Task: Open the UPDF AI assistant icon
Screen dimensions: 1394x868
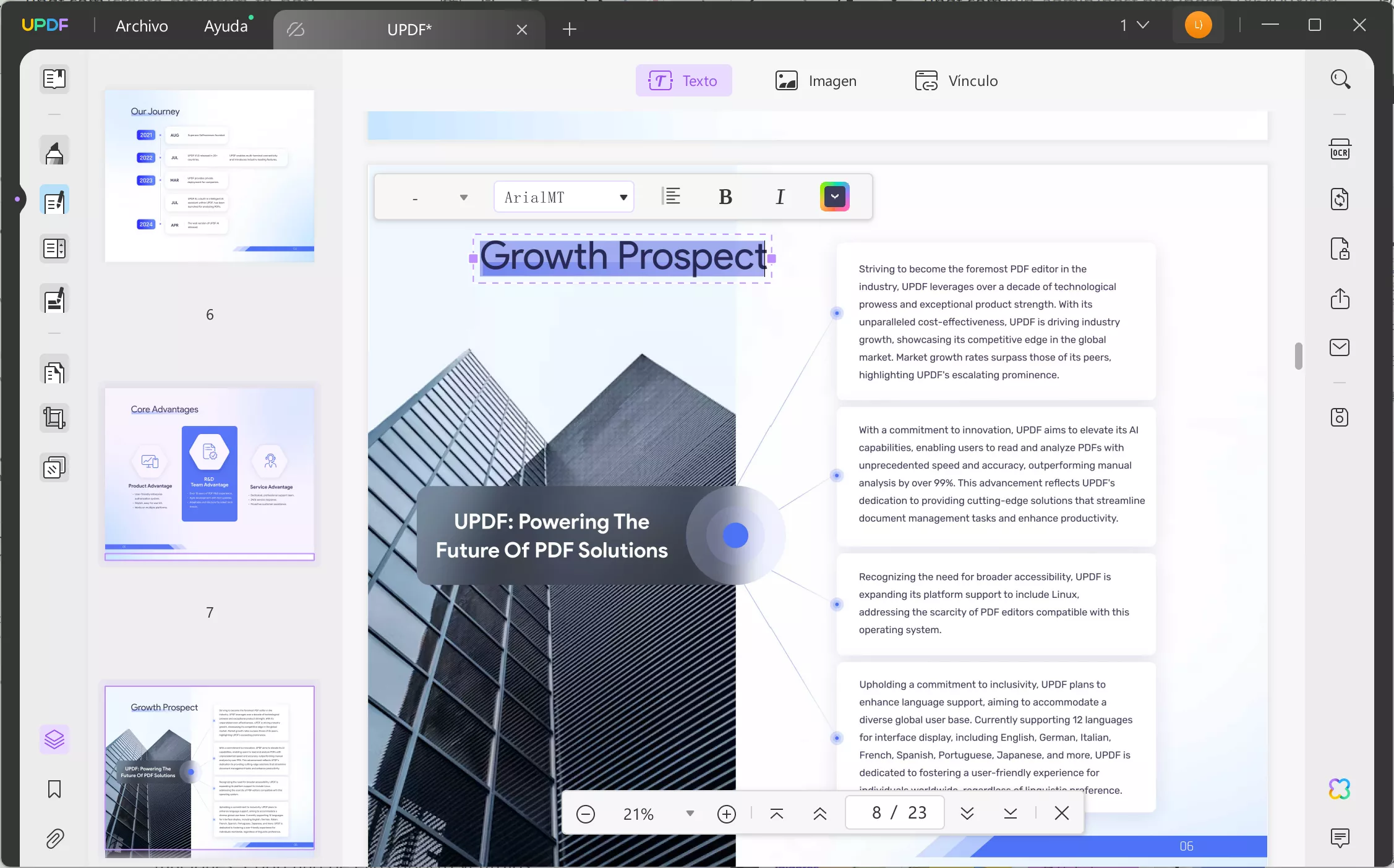Action: pos(1340,789)
